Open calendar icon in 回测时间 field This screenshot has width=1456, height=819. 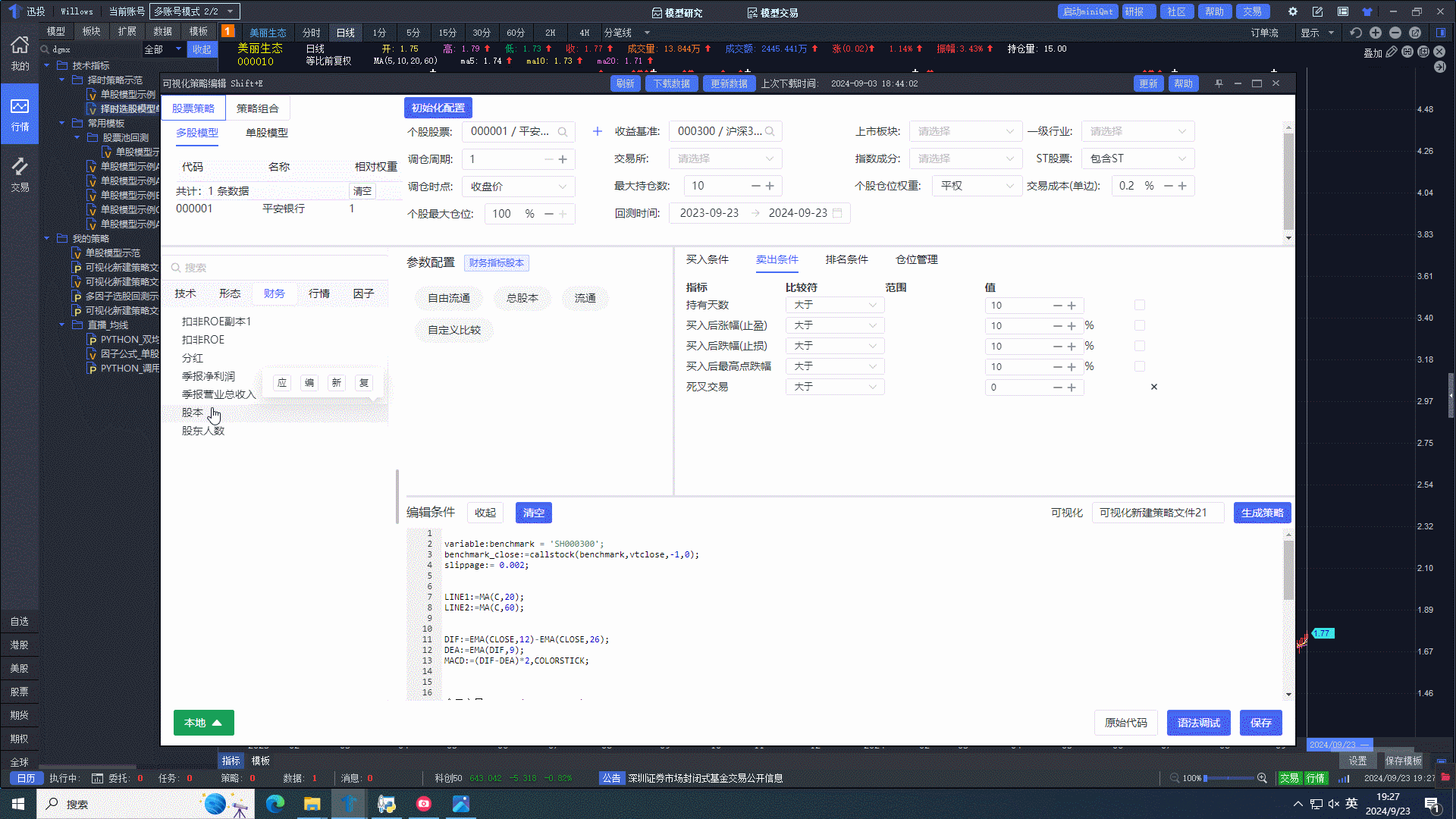837,213
